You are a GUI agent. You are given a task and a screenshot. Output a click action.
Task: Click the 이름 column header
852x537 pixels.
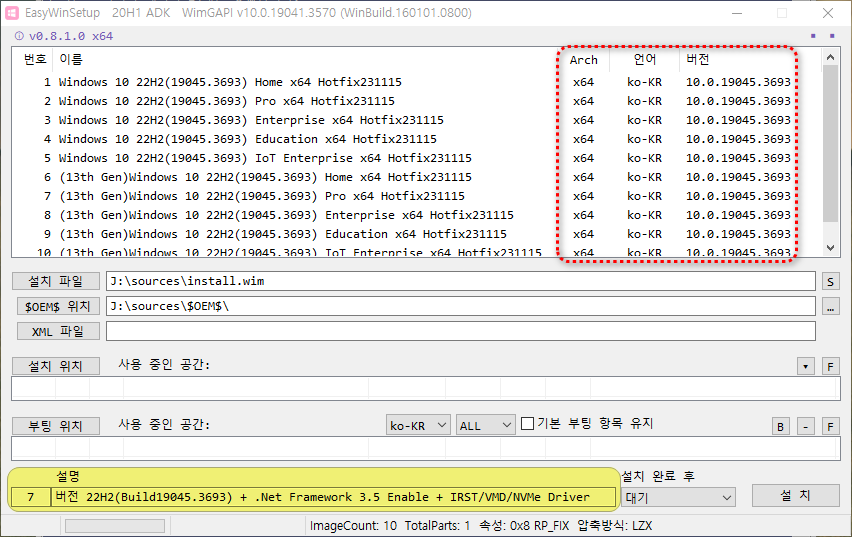pyautogui.click(x=71, y=59)
